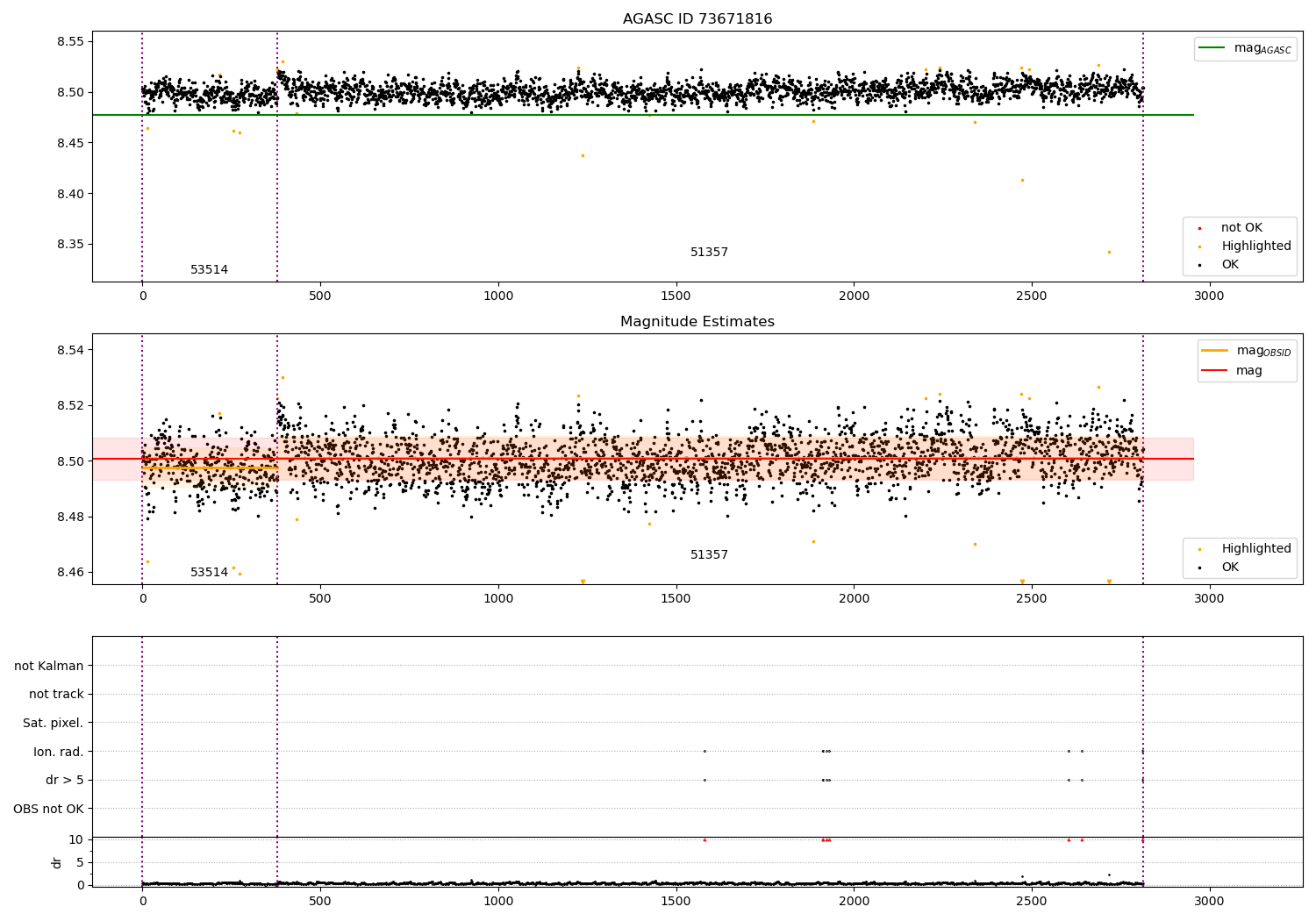The width and height of the screenshot is (1316, 921).
Task: Click the 8.48 y-axis tick label
Action: [69, 518]
